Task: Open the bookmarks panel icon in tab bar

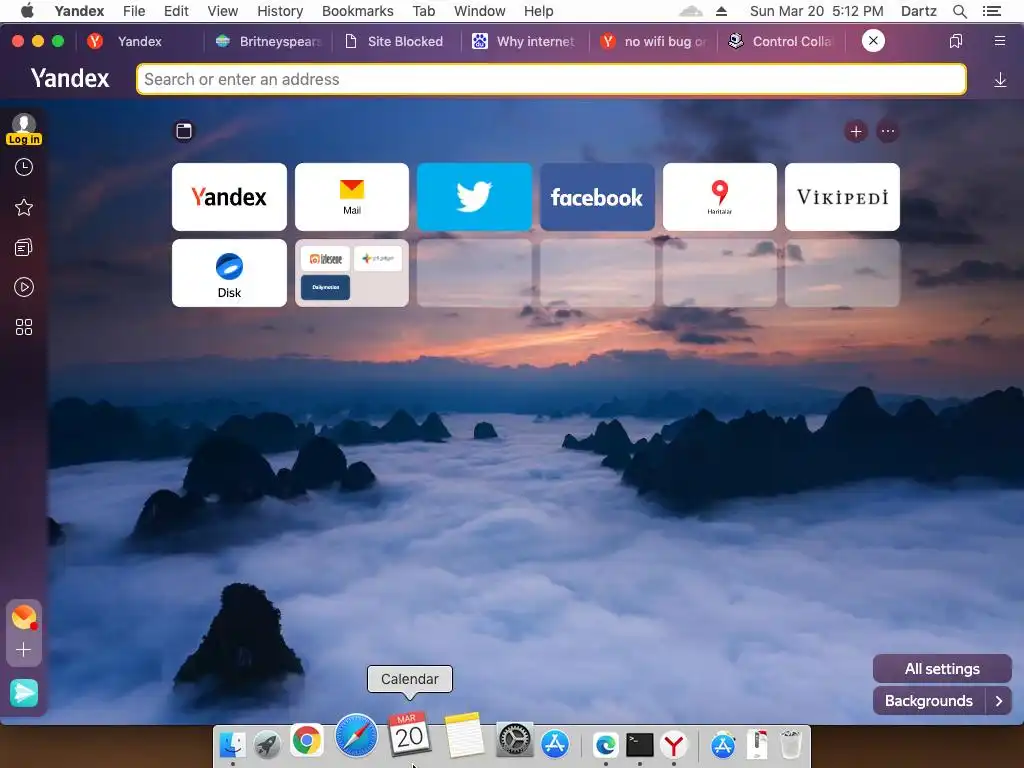Action: click(x=955, y=41)
